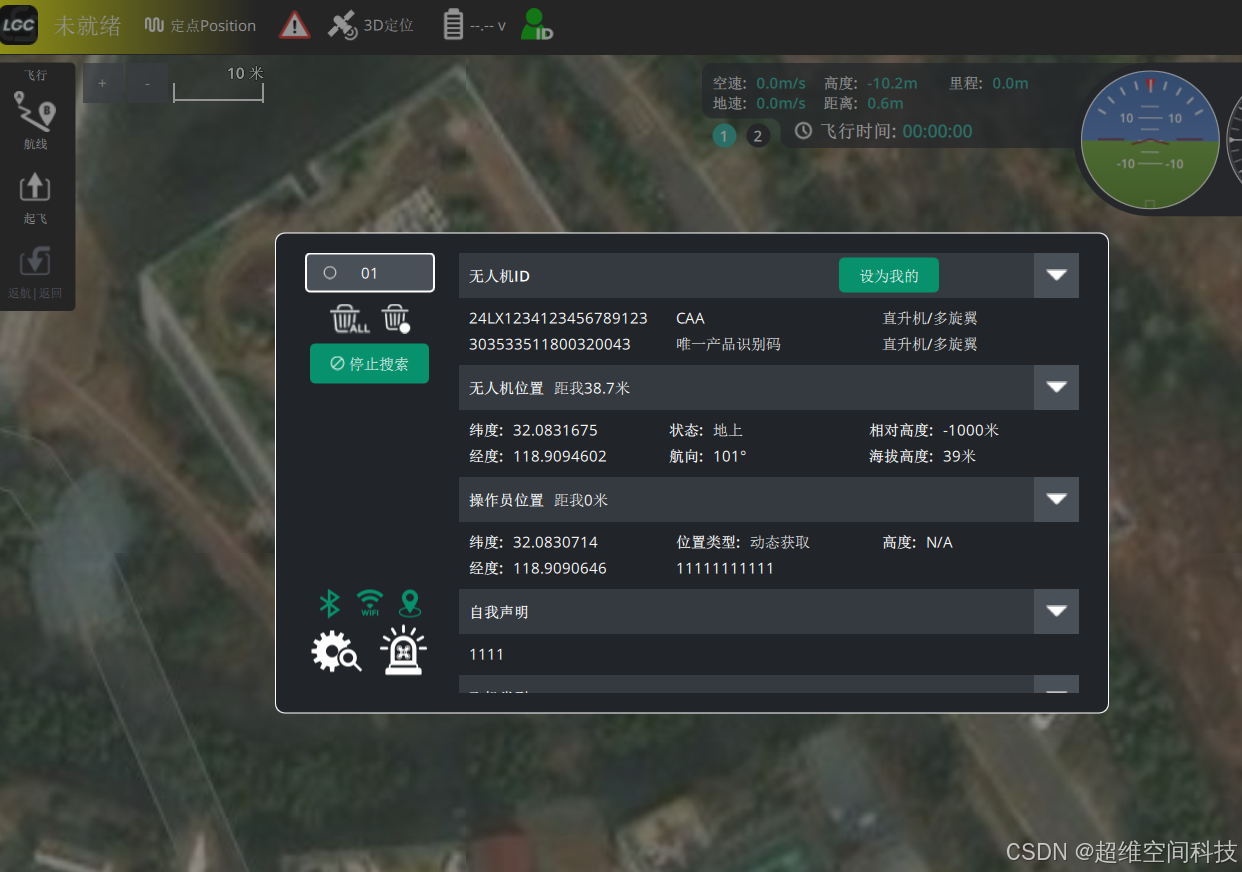Collapse the 无人机ID section arrow
The width and height of the screenshot is (1242, 872).
[x=1056, y=275]
